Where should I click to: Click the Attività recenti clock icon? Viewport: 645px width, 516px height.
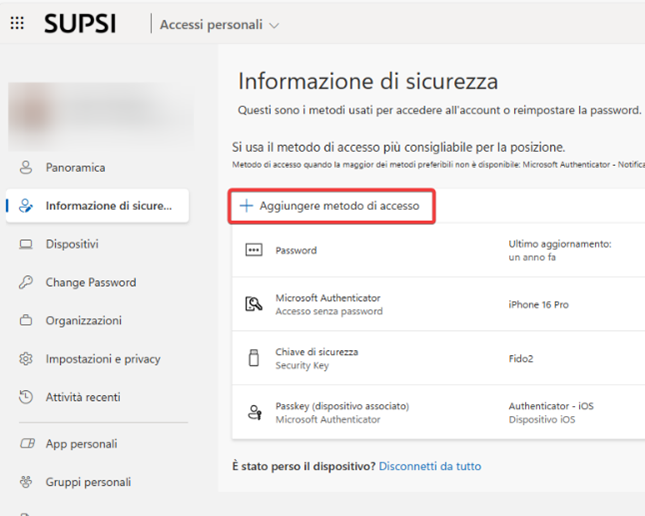point(26,397)
